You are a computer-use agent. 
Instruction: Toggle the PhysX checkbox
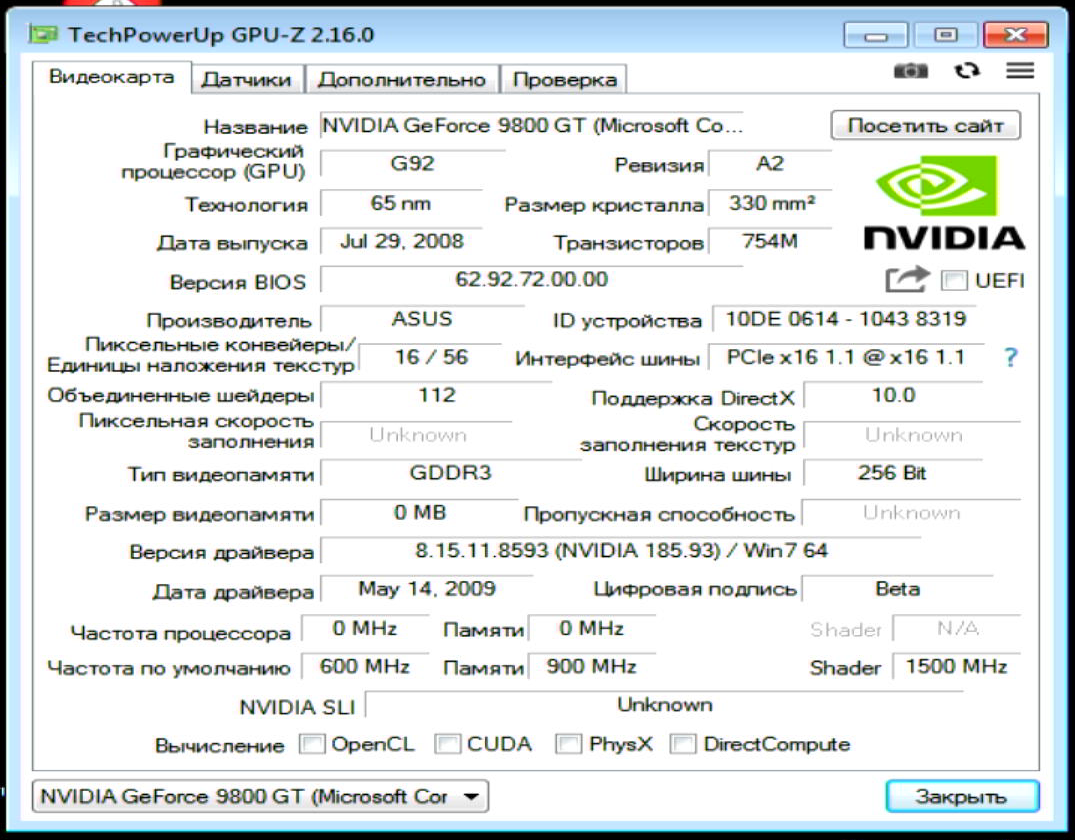pos(568,744)
